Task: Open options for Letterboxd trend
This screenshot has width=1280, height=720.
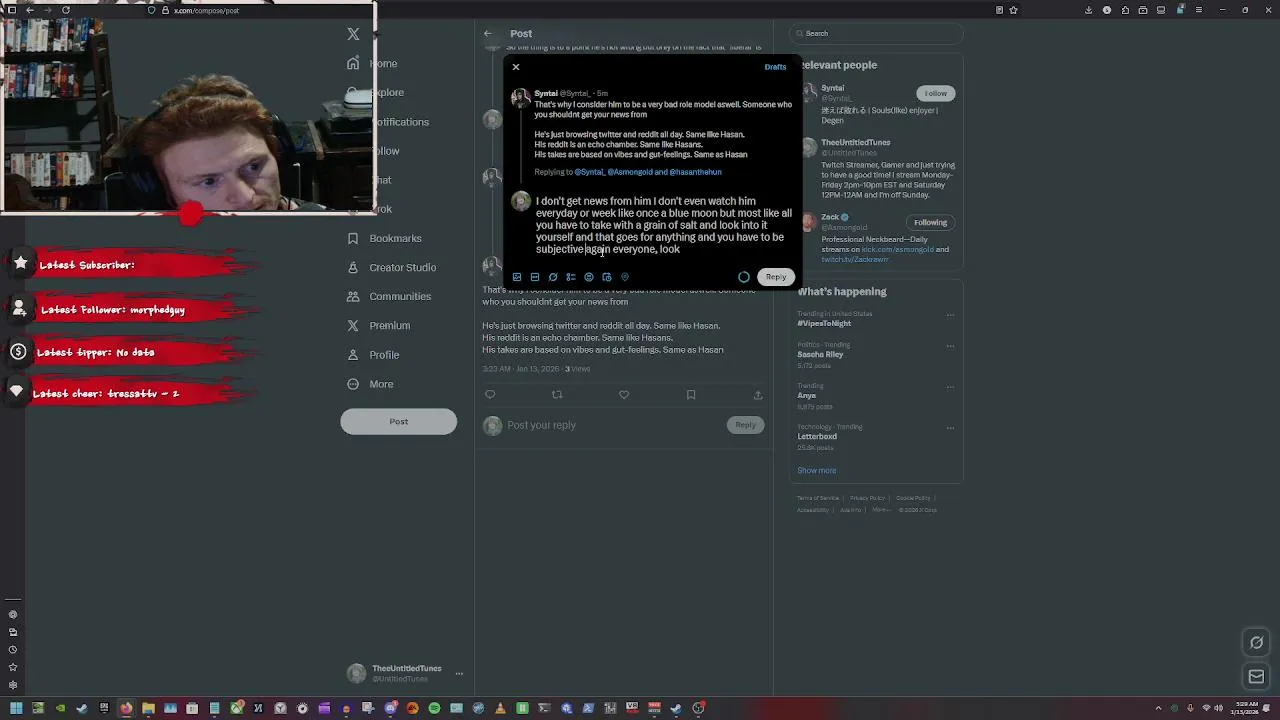Action: click(x=950, y=428)
